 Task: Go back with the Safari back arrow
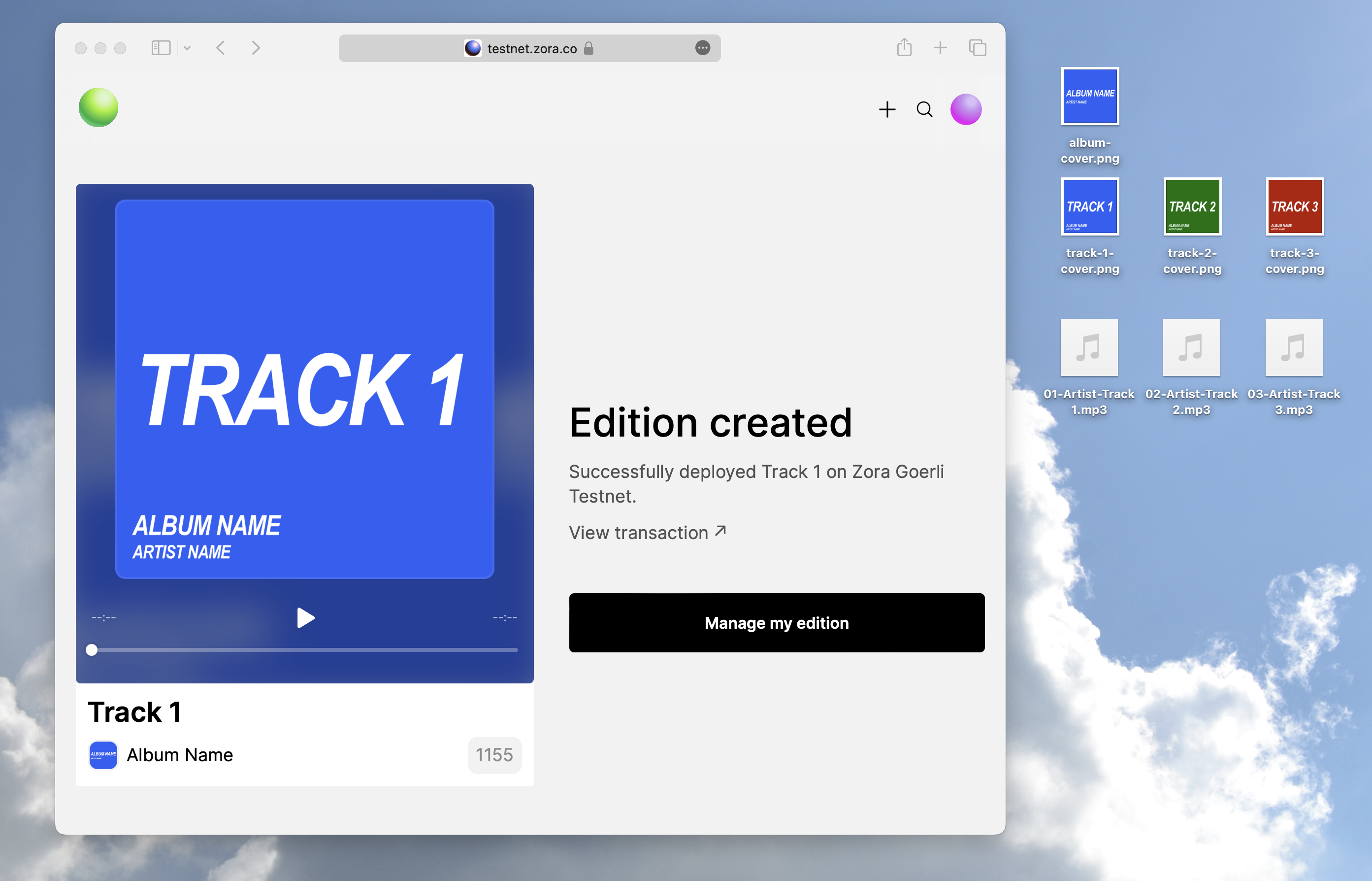tap(221, 48)
